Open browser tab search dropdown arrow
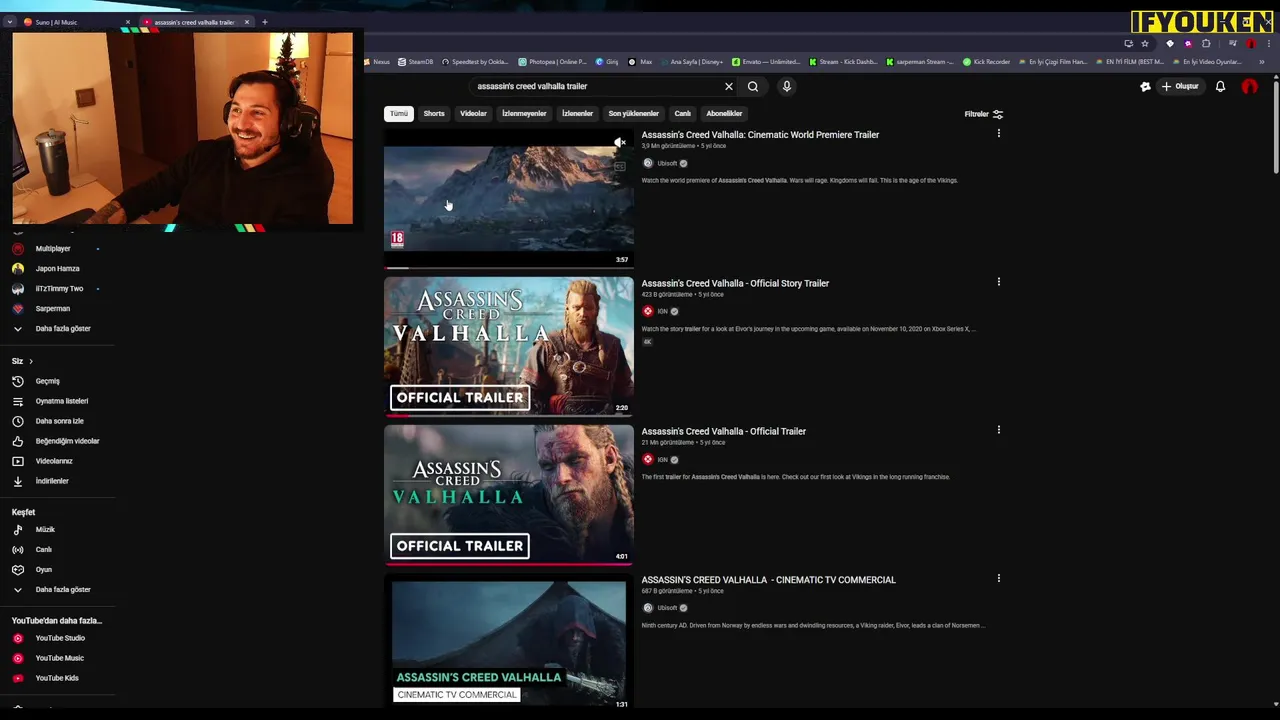 coord(9,22)
